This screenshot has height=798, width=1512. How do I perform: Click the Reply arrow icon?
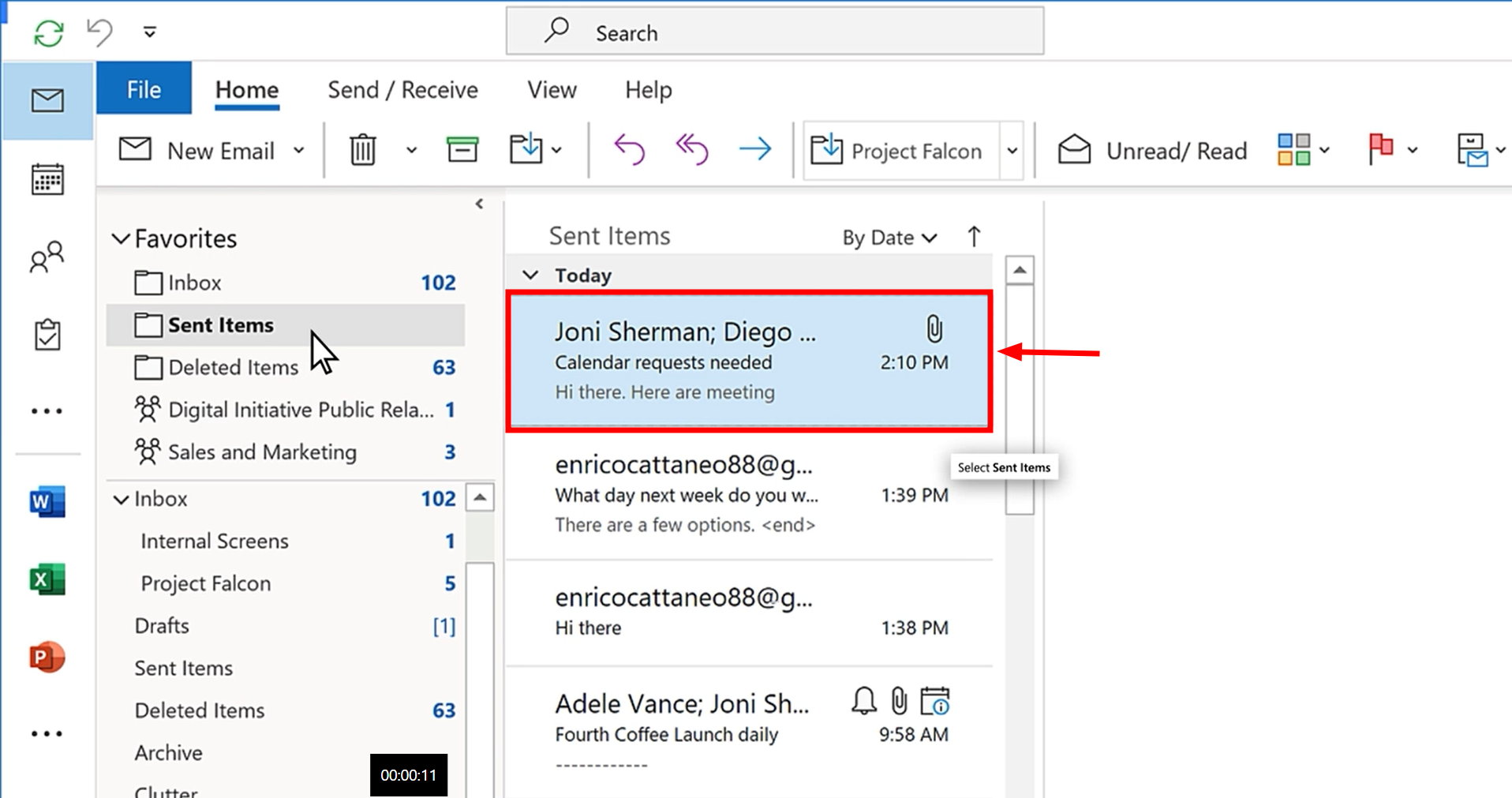click(629, 150)
